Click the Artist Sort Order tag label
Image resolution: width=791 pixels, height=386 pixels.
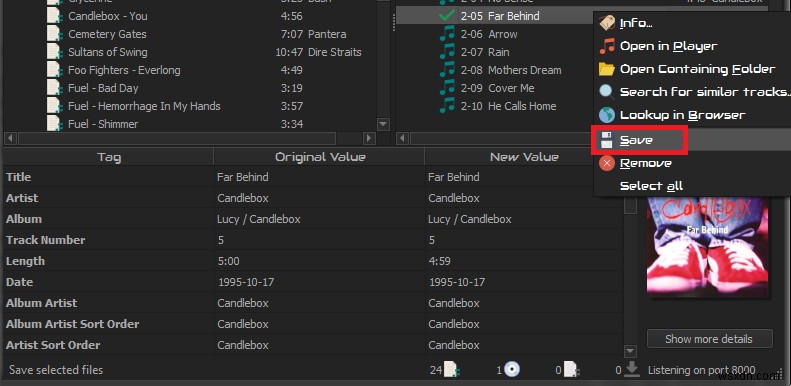(x=52, y=345)
